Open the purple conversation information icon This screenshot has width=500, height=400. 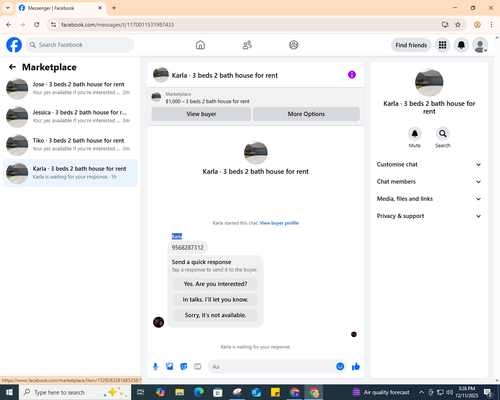[352, 75]
